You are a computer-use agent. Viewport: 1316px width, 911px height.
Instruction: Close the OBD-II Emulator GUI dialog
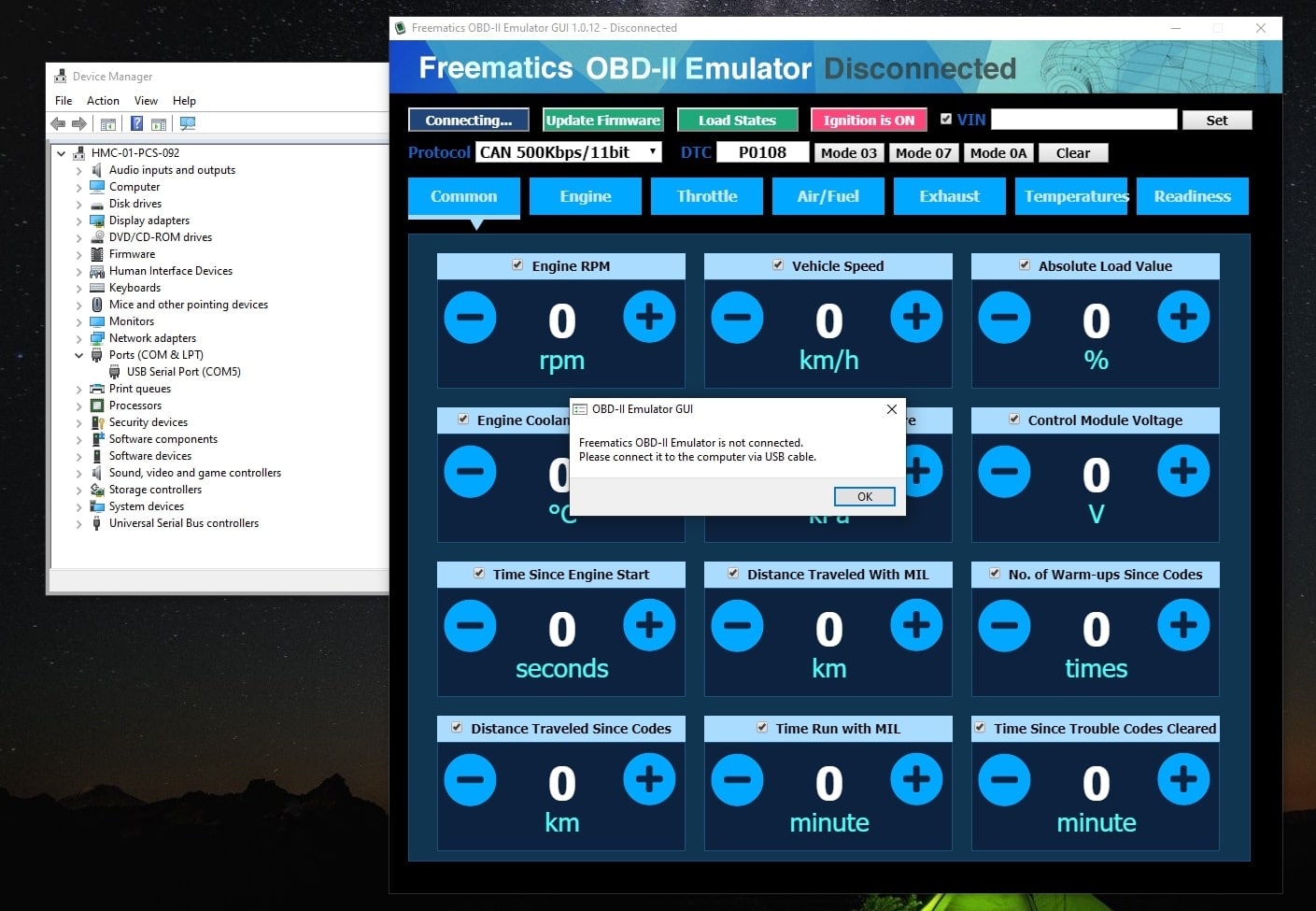(x=891, y=409)
